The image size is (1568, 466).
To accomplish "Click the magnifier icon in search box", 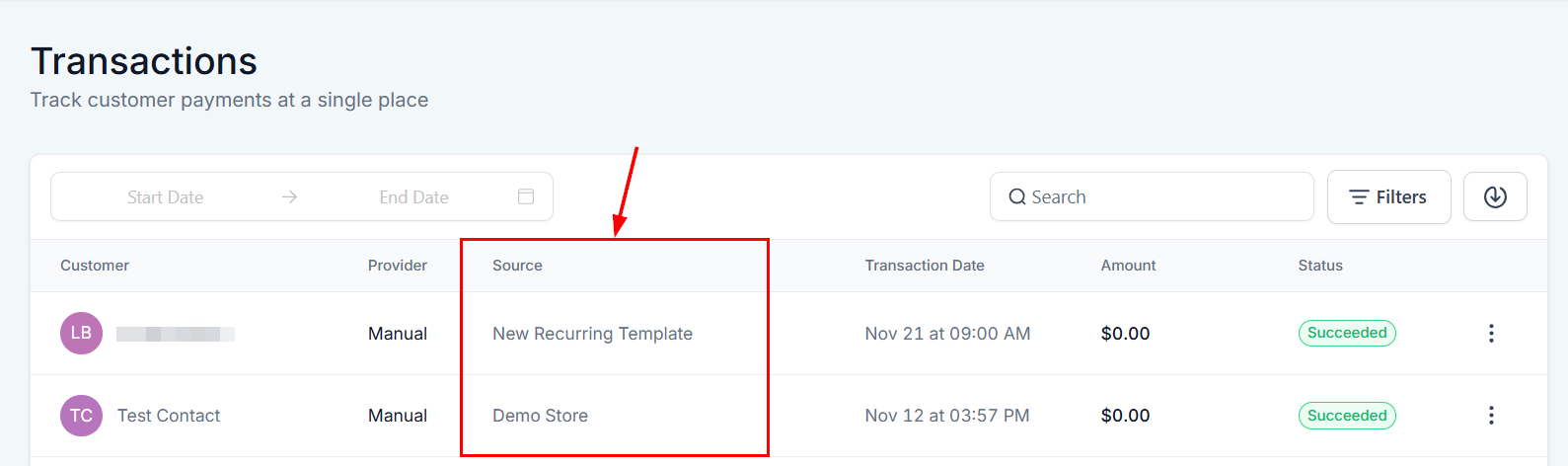I will coord(1017,197).
